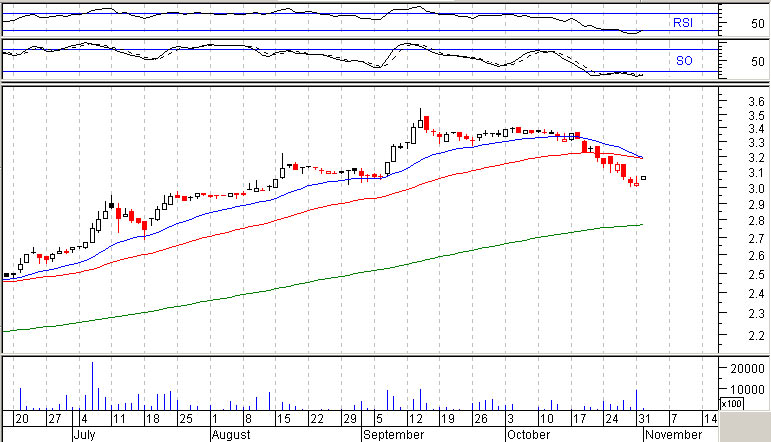Click the 3.4 price axis value
Image resolution: width=771 pixels, height=442 pixels.
tap(756, 130)
